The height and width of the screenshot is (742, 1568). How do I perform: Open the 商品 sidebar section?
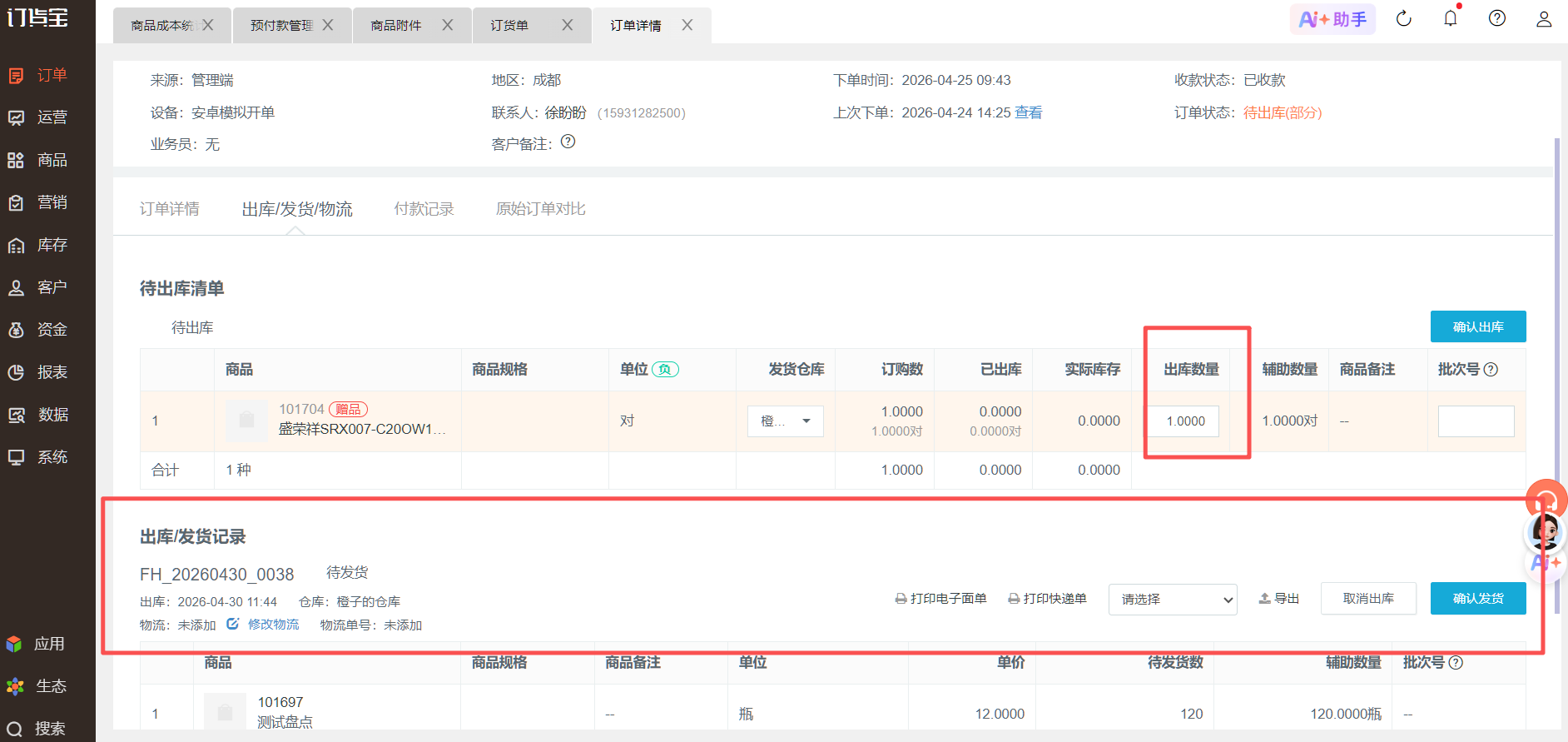click(x=37, y=160)
